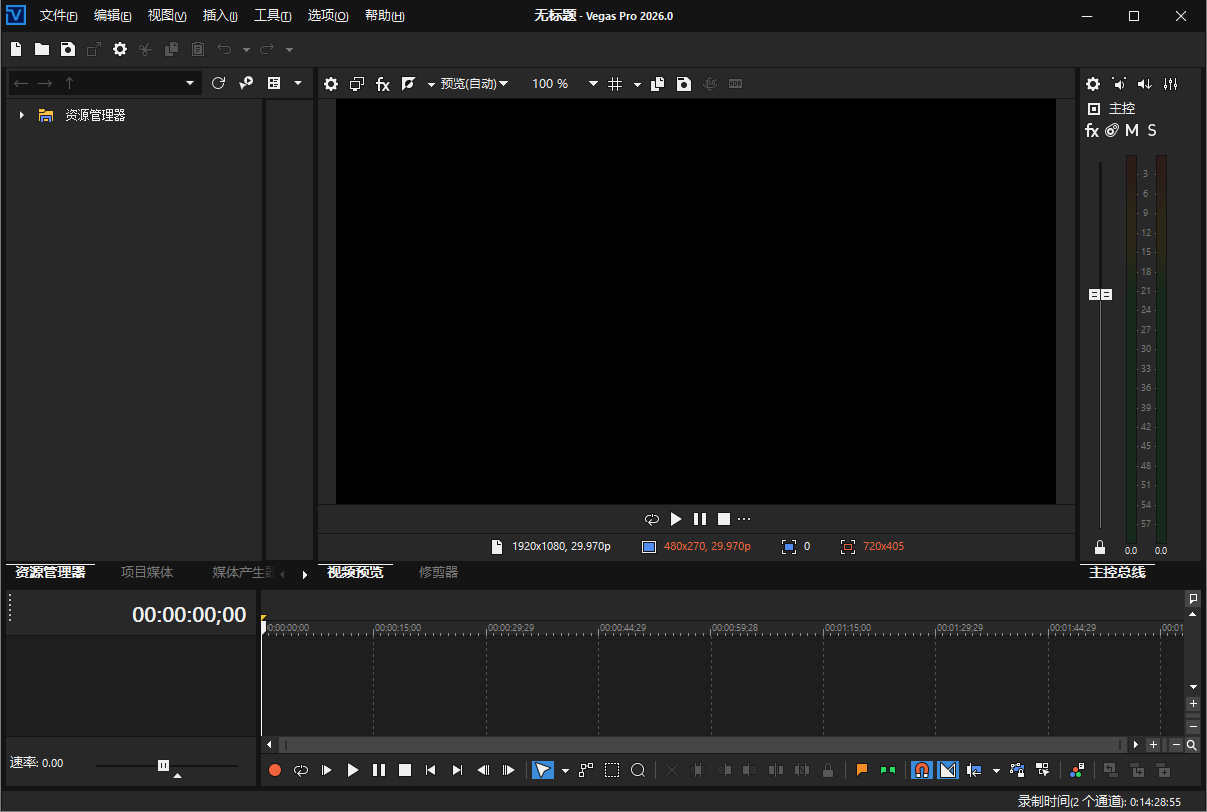Open the 工具 menu
Viewport: 1207px width, 812px height.
tap(272, 16)
